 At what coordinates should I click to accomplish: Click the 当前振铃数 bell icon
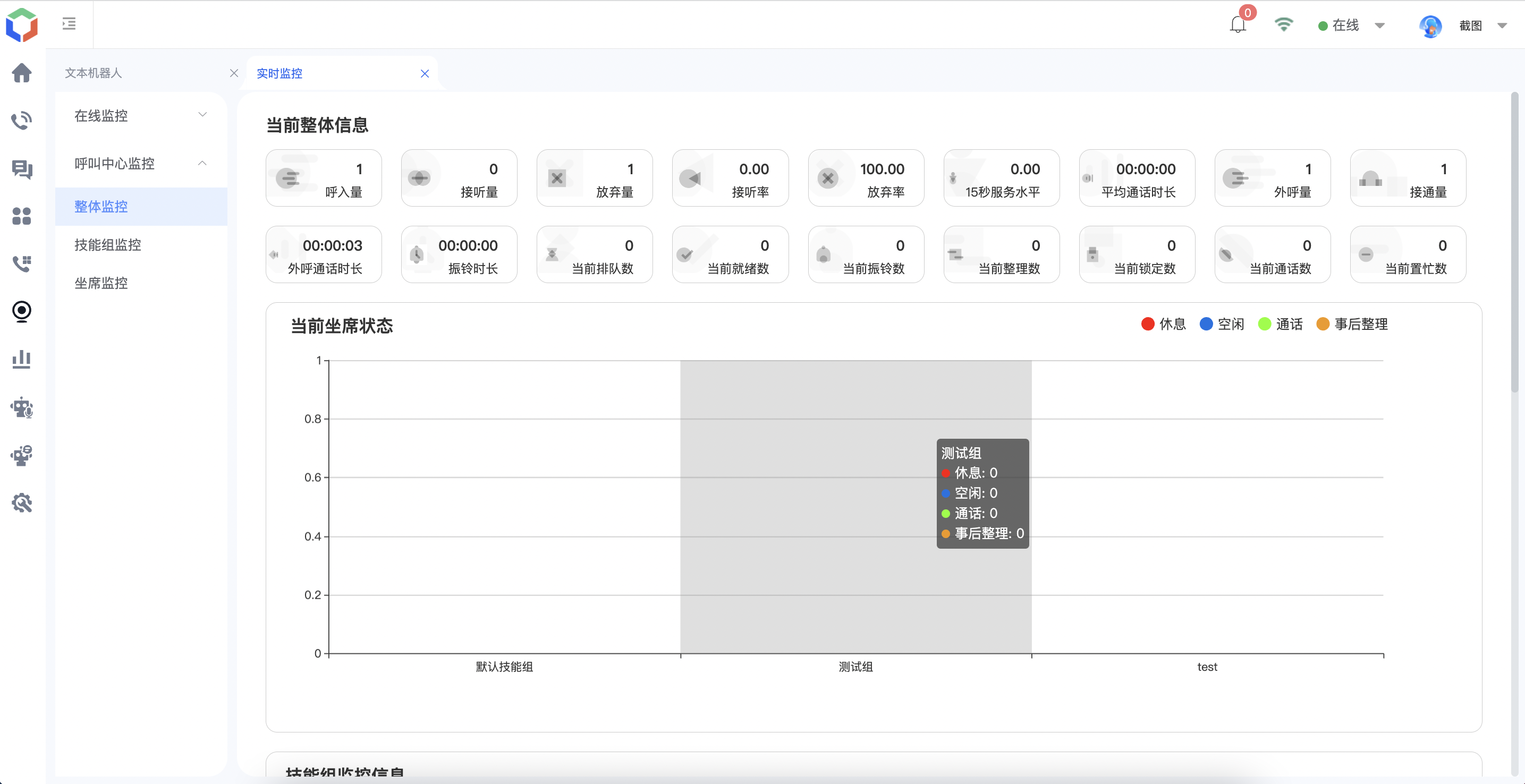(x=823, y=254)
